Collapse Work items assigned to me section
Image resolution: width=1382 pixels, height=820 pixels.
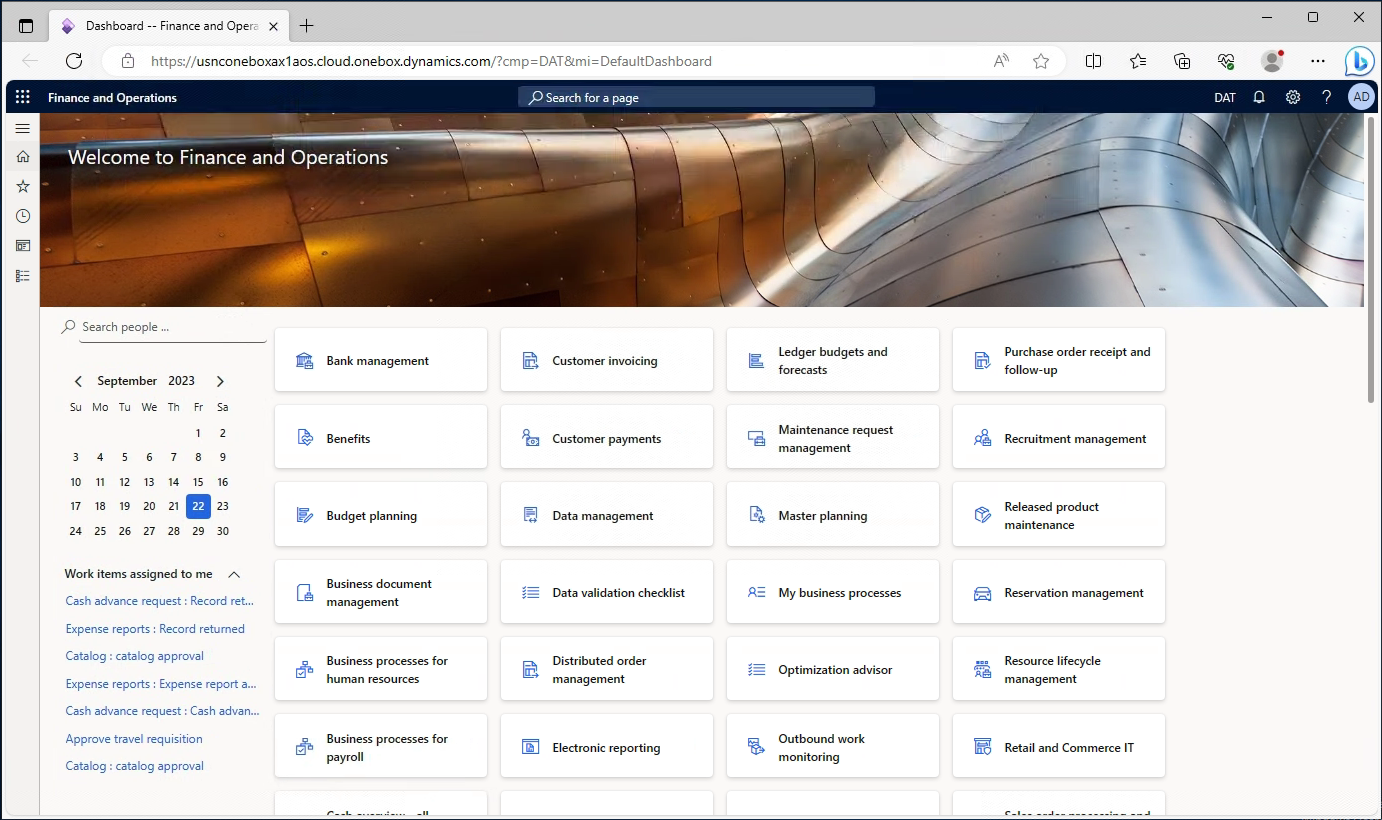point(234,574)
